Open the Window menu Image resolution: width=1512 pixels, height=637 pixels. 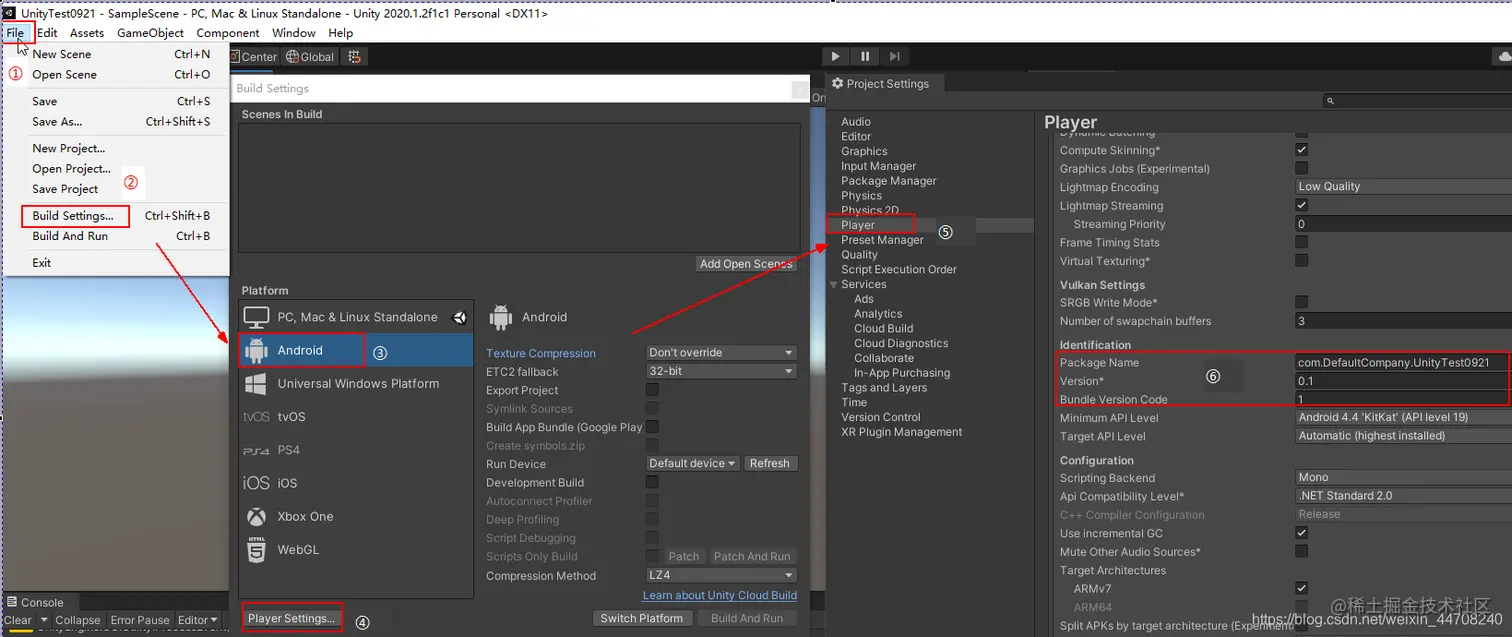[x=294, y=33]
